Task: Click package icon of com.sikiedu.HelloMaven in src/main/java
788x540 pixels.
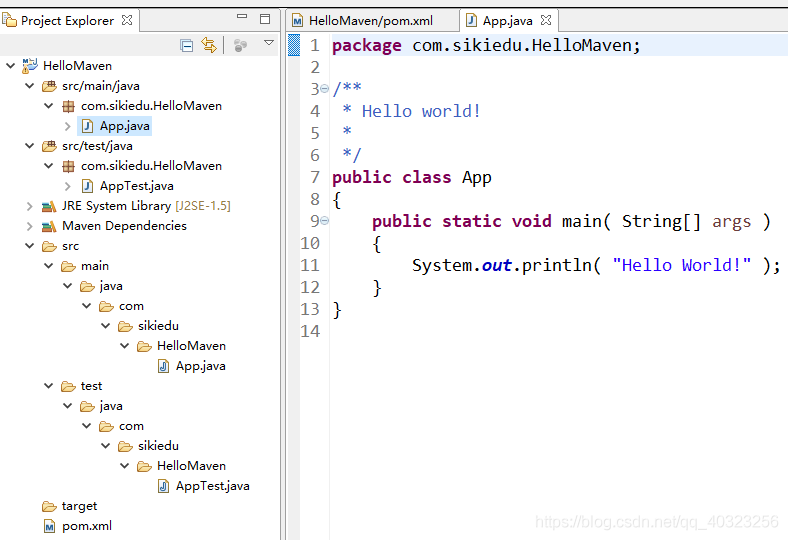Action: tap(68, 106)
